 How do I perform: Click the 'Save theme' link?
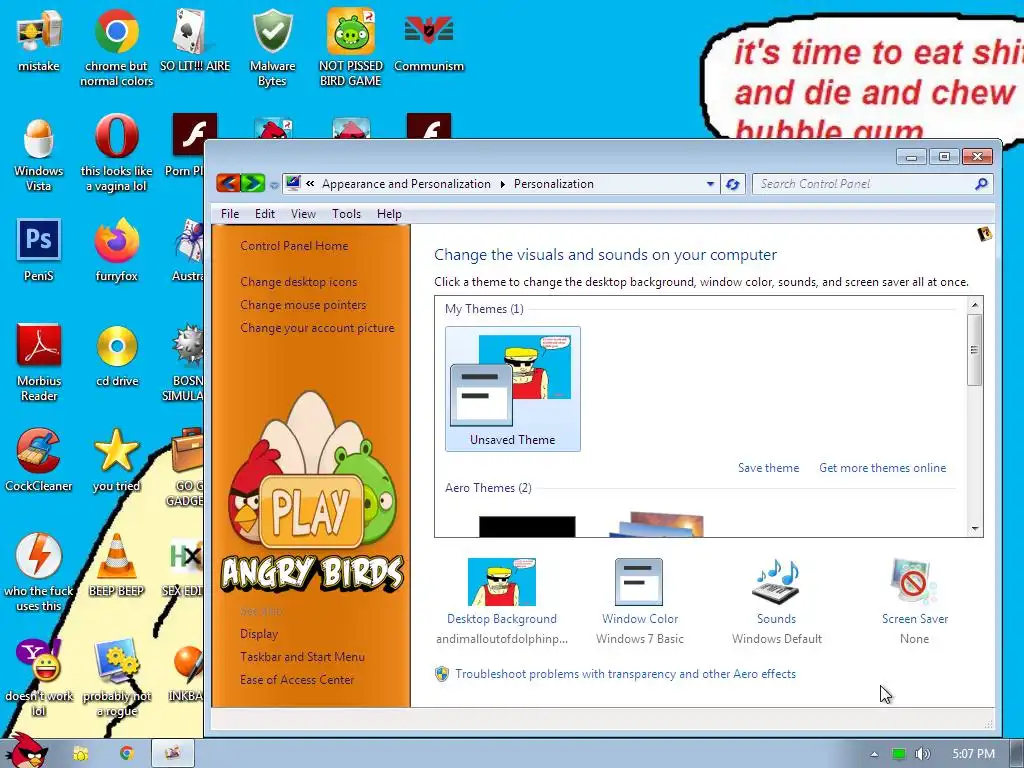(x=768, y=468)
